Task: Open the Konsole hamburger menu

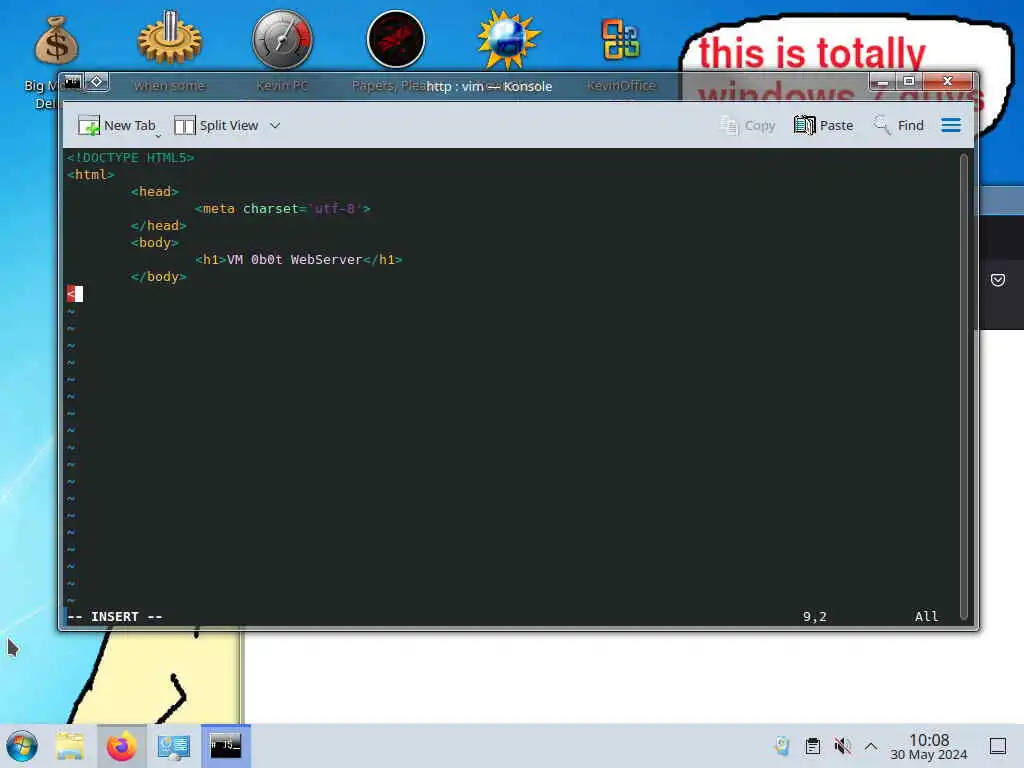Action: [x=951, y=125]
